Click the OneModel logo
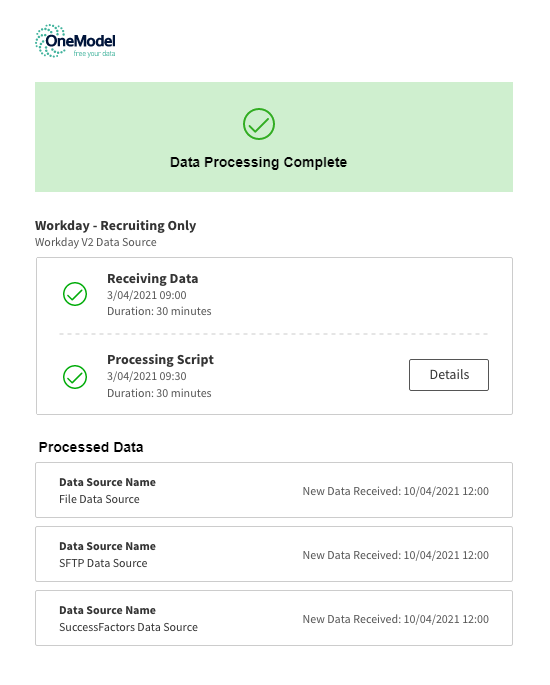Screen dimensions: 550x685 pos(75,41)
